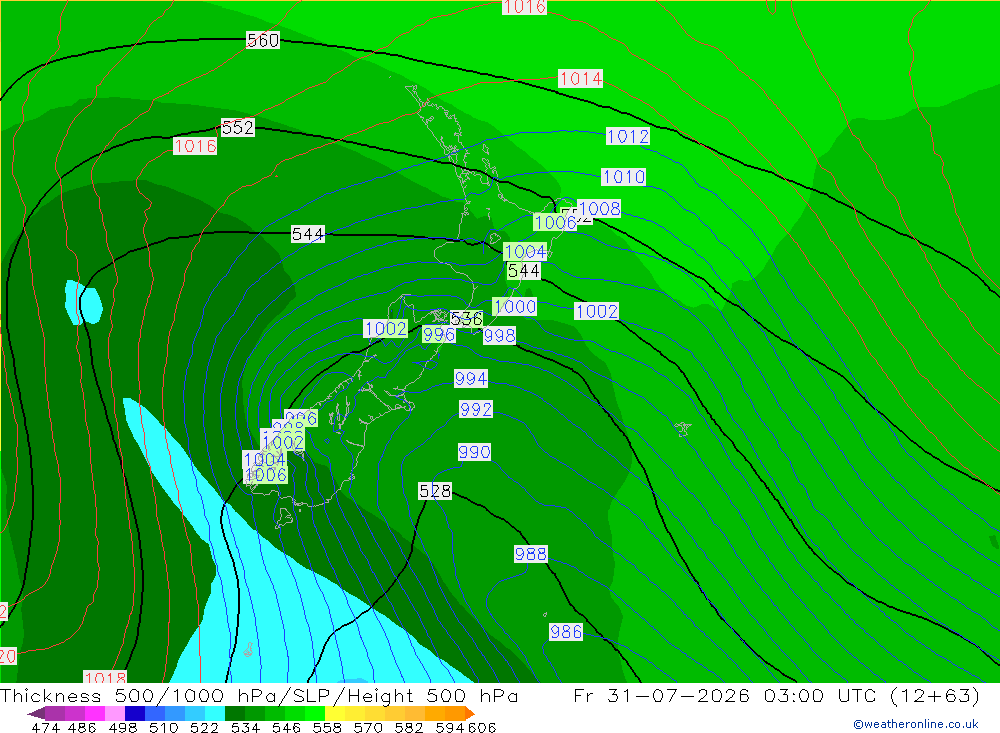Click the run offset text (12+63)
Image resolution: width=1000 pixels, height=733 pixels.
coord(934,695)
